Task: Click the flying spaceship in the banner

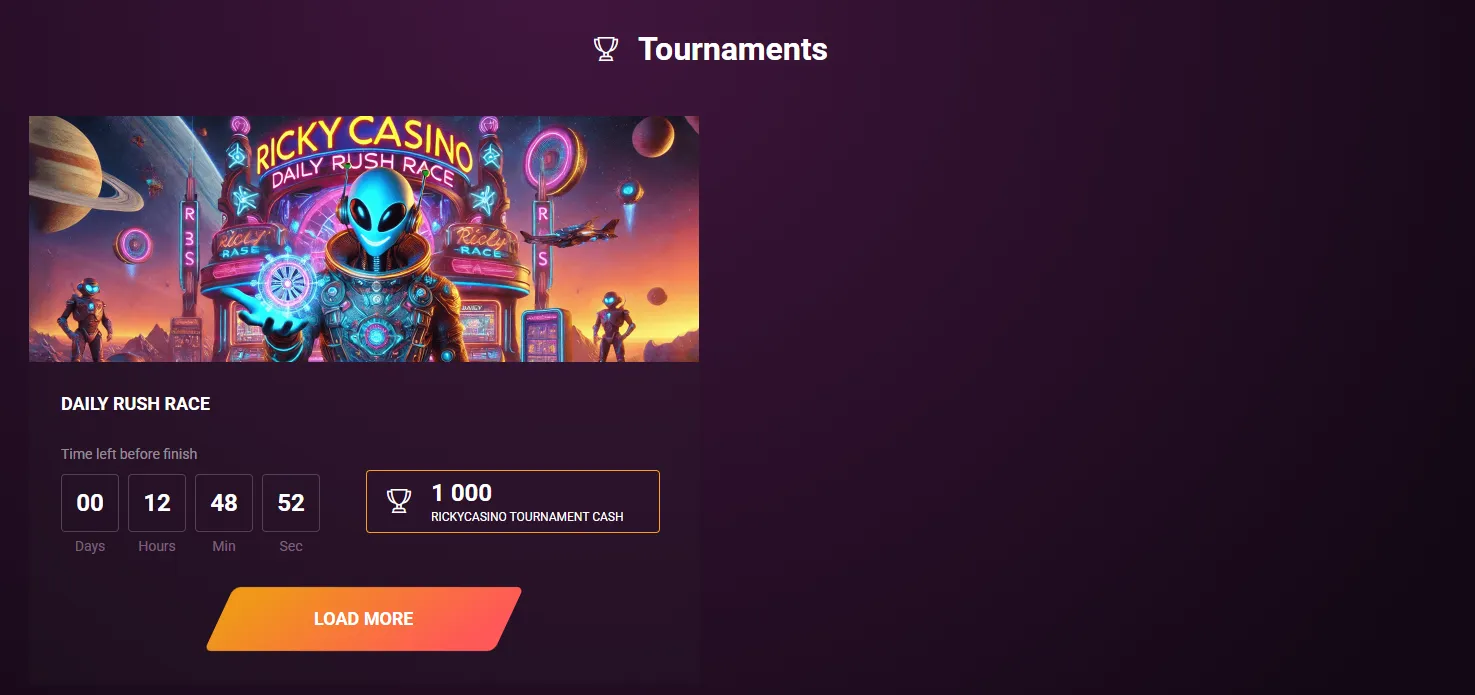Action: pos(567,234)
